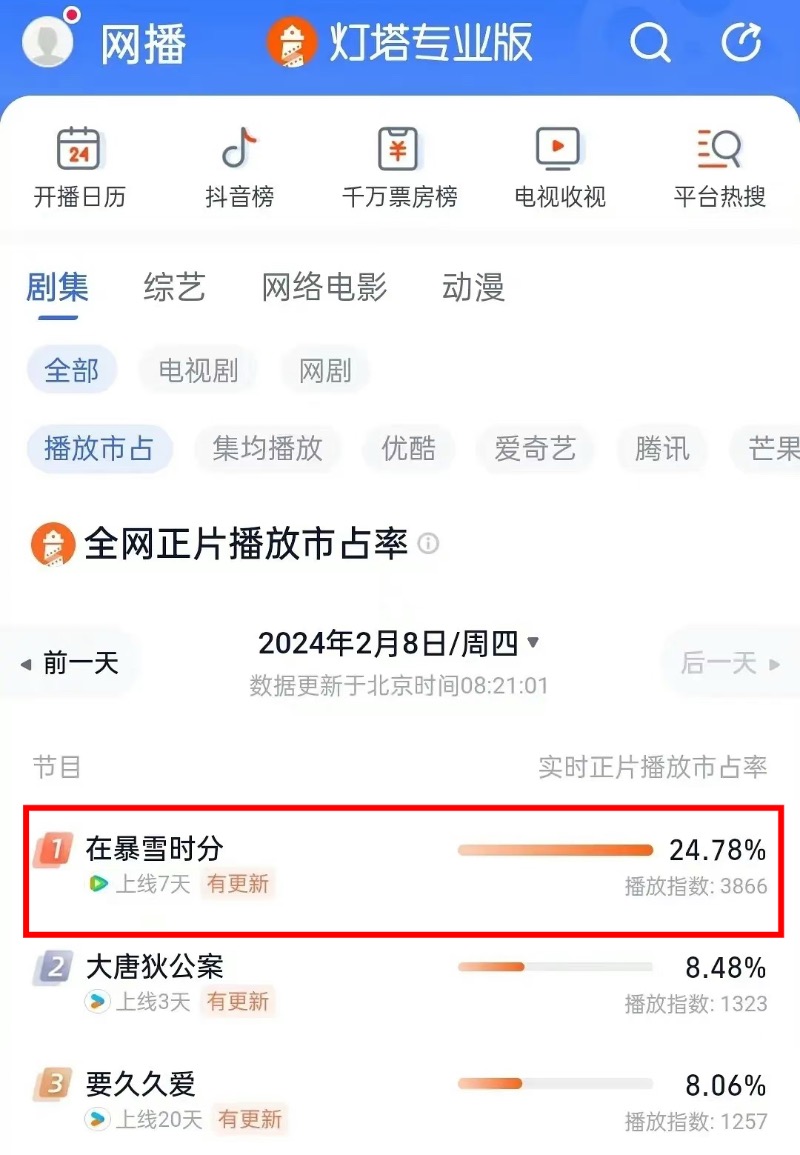The width and height of the screenshot is (800, 1155).
Task: Select the 集均播放 filter chip
Action: (267, 448)
